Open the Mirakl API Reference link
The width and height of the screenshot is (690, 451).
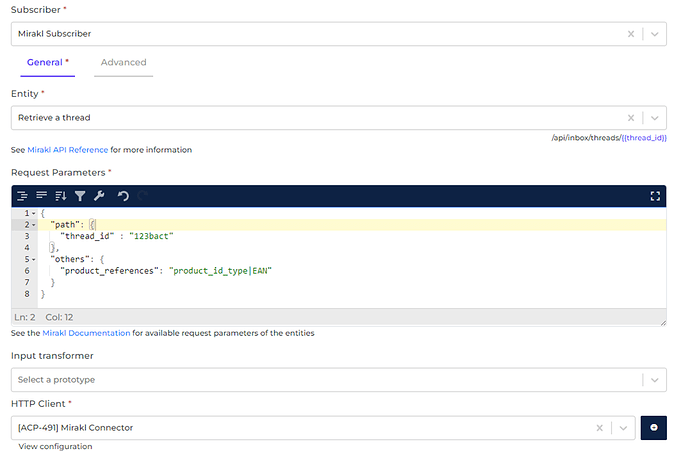pyautogui.click(x=68, y=150)
